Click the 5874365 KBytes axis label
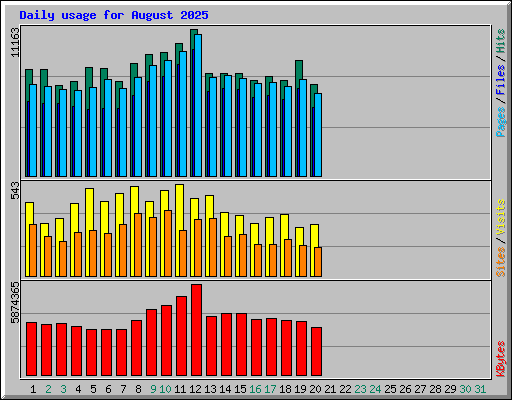The width and height of the screenshot is (512, 400). click(15, 302)
